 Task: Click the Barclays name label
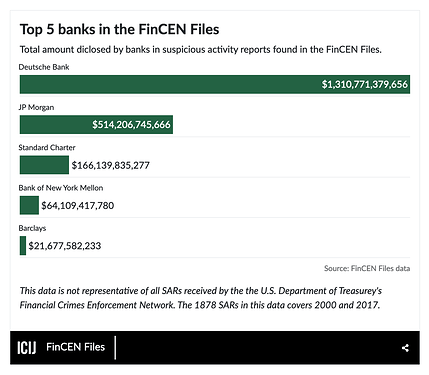click(32, 228)
